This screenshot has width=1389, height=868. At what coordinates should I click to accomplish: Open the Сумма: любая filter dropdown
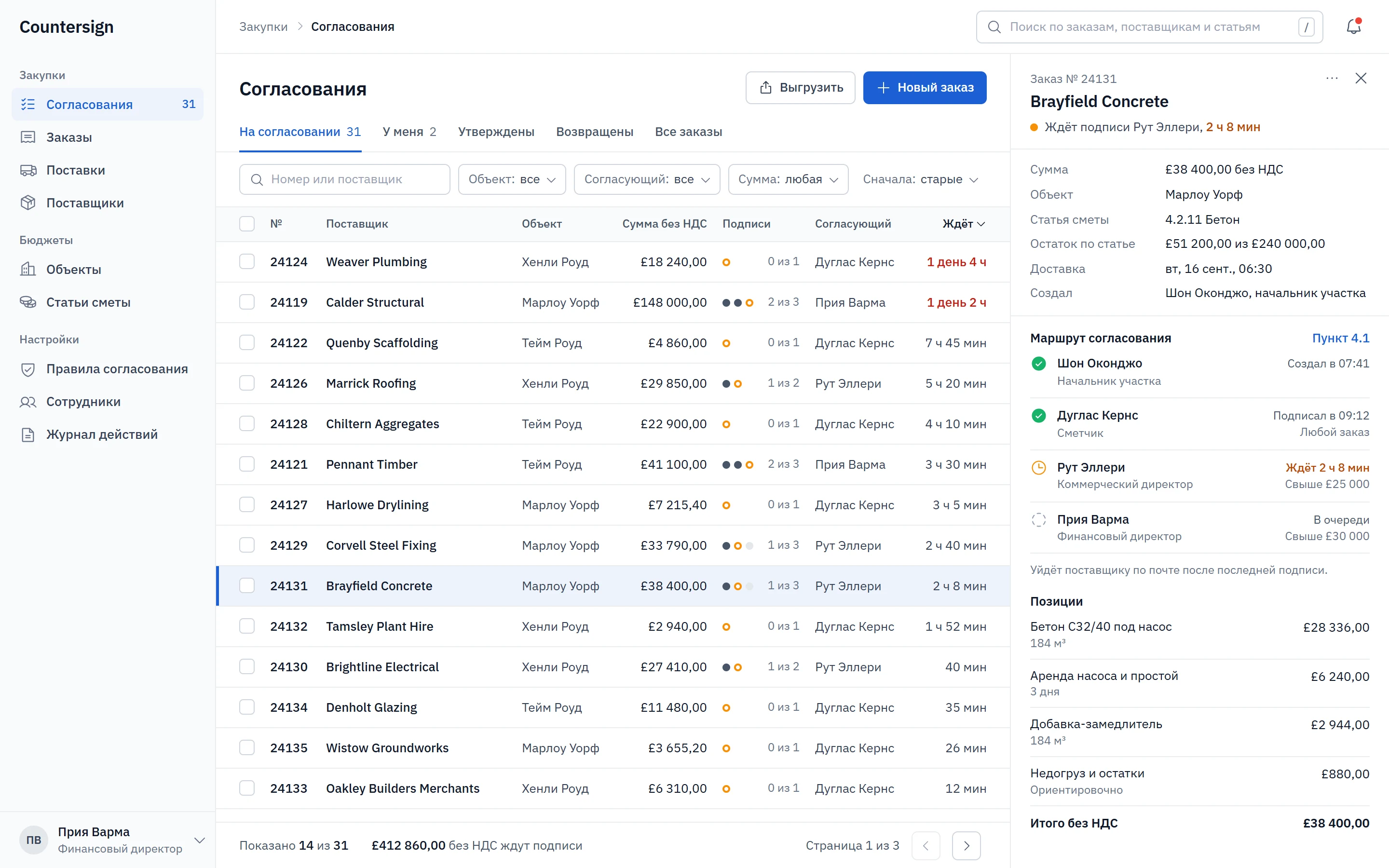point(788,179)
